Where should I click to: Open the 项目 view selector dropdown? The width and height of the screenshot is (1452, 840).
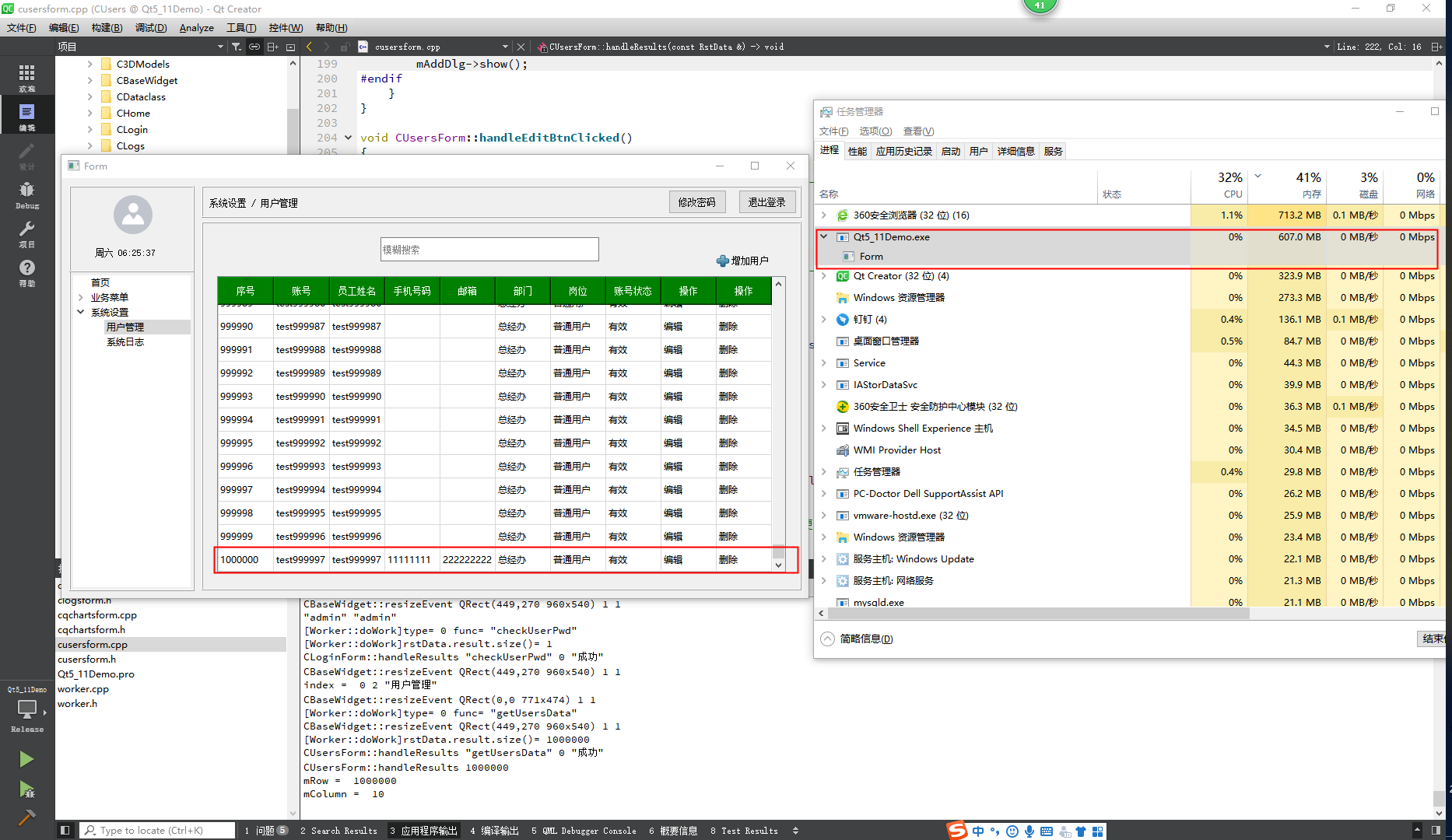click(x=220, y=47)
